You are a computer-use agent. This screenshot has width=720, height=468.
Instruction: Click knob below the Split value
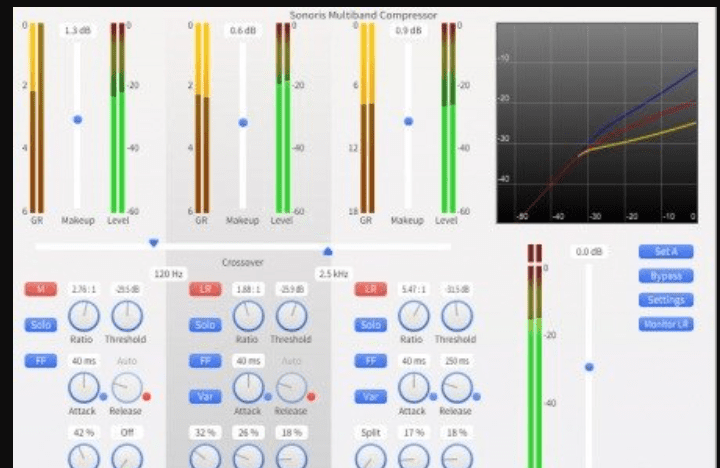coord(371,457)
